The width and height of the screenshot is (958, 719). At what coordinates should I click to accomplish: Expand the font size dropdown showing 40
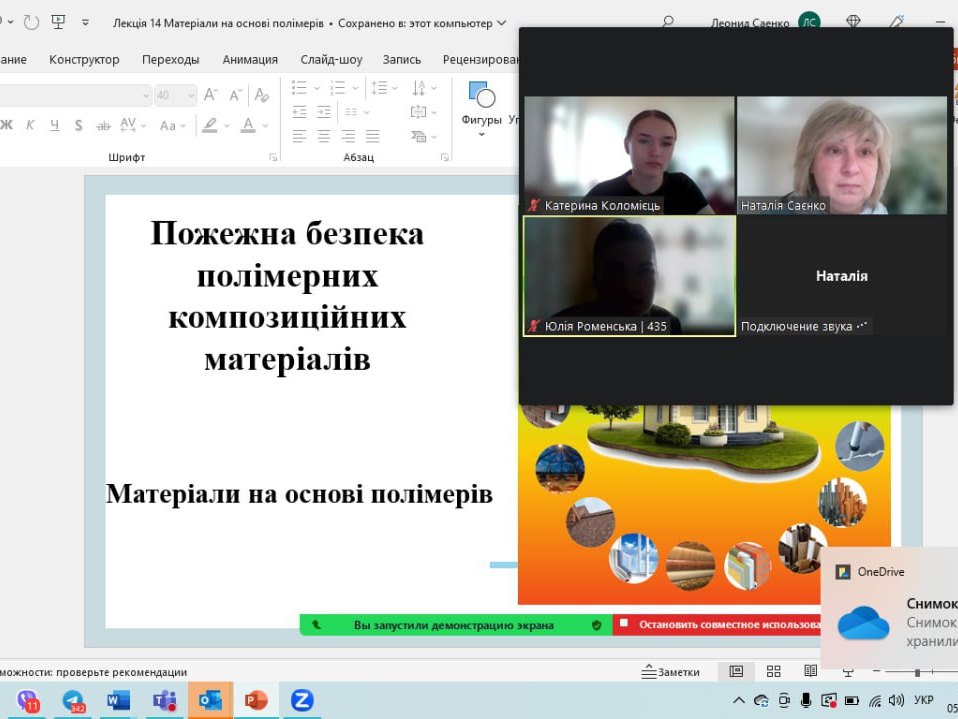(189, 95)
